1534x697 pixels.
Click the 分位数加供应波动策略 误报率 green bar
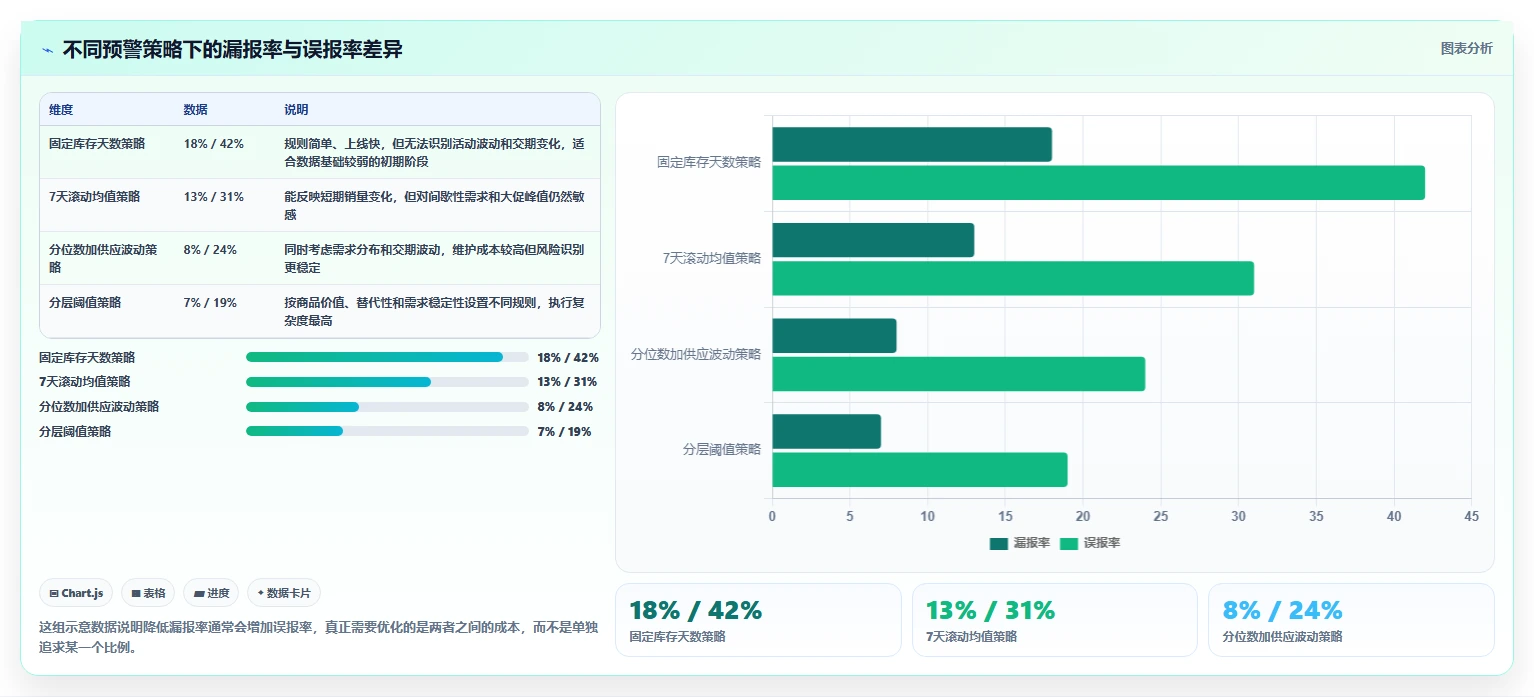pyautogui.click(x=958, y=374)
